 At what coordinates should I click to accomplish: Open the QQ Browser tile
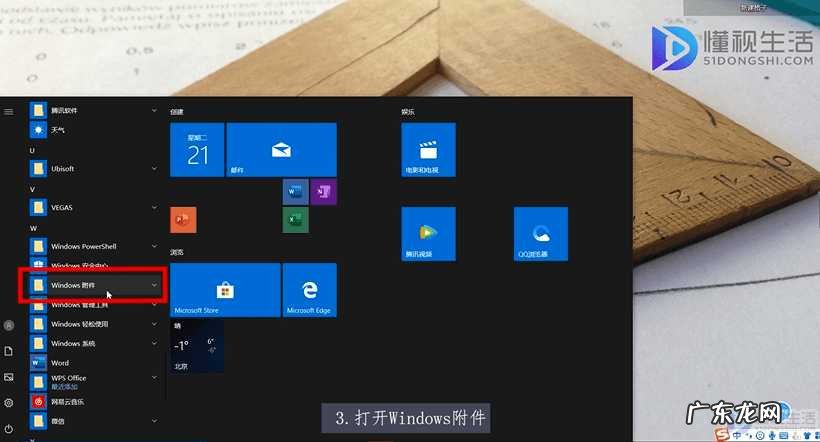pos(540,234)
